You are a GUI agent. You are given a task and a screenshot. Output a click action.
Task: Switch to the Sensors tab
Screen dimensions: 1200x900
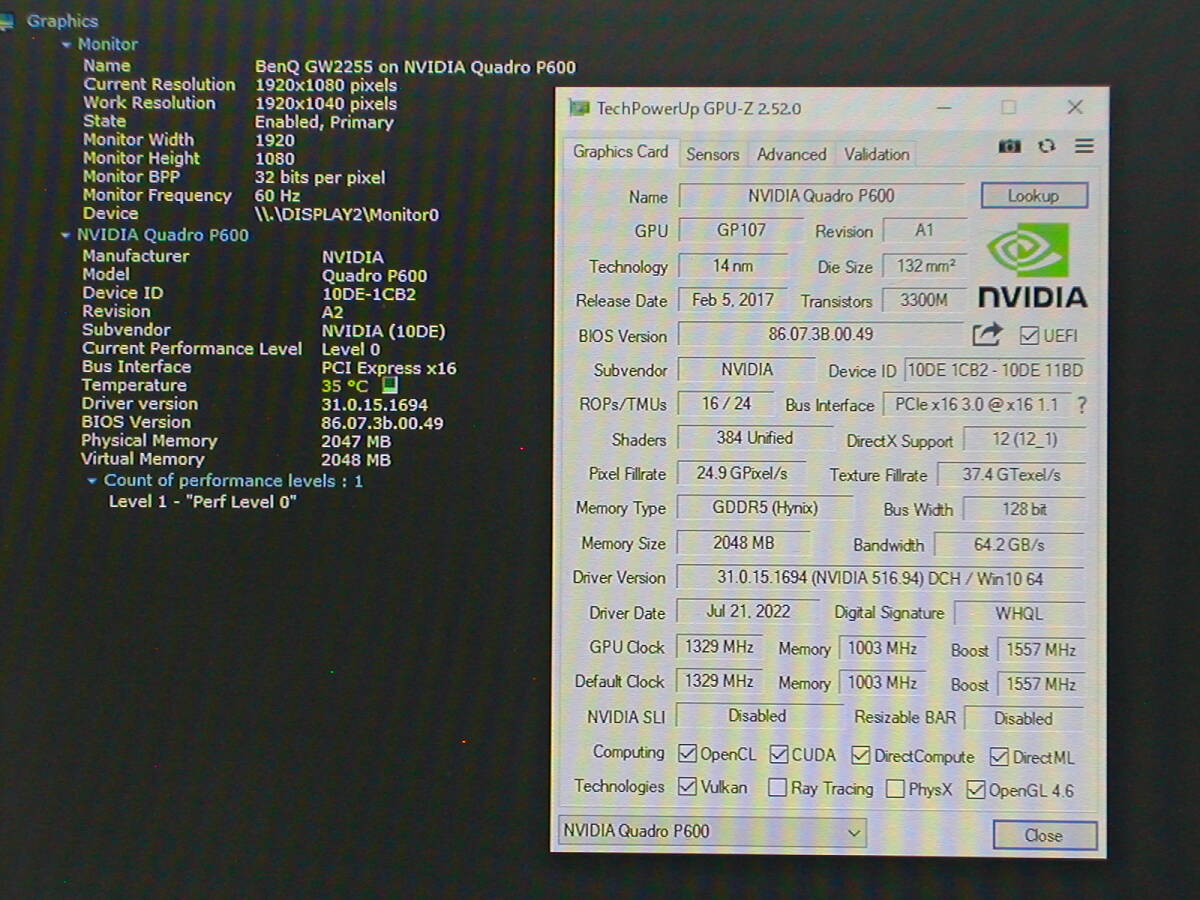[x=713, y=154]
